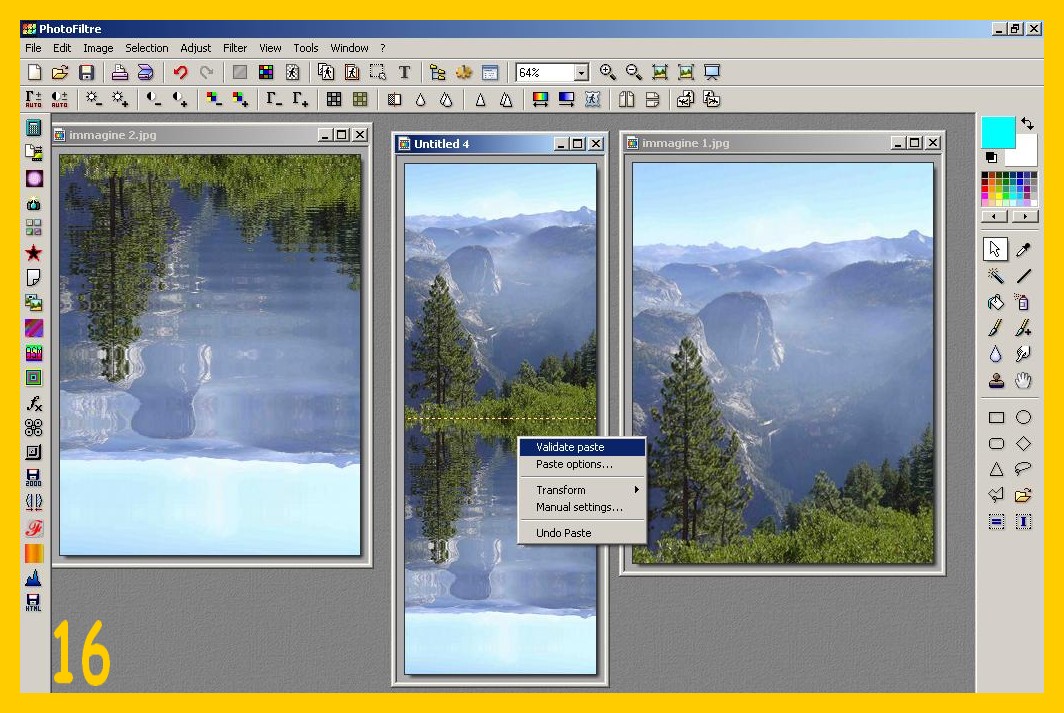
Task: Open the 64% zoom level dropdown
Action: [581, 73]
